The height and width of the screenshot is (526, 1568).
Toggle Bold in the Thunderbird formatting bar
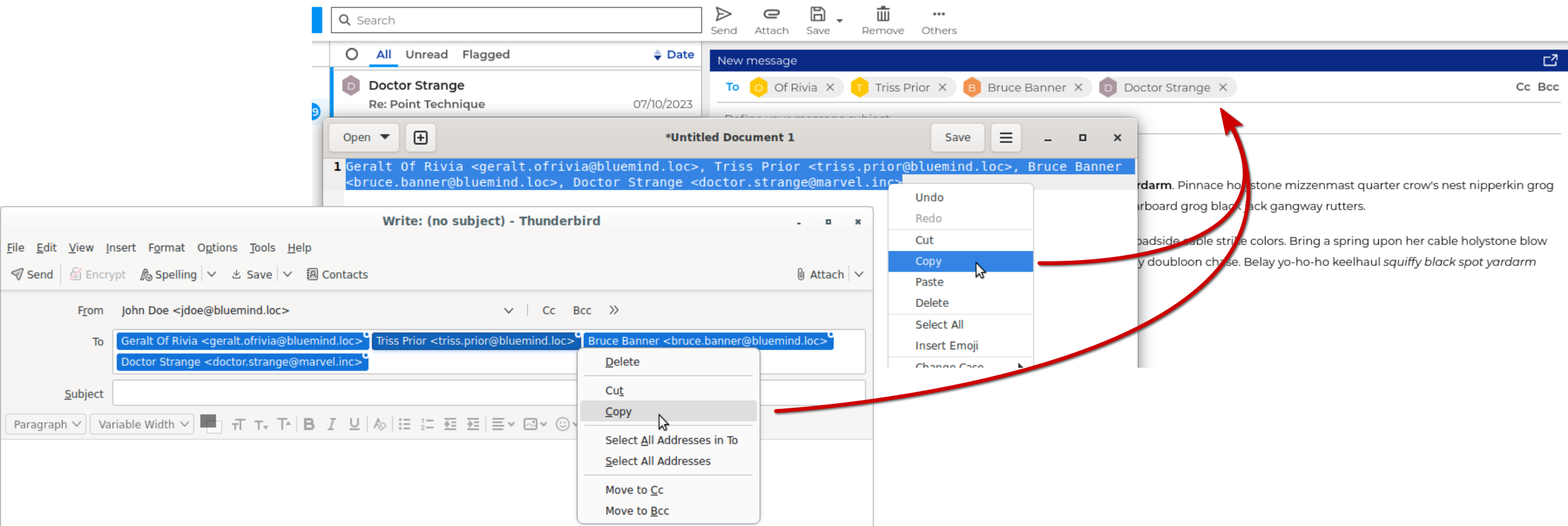309,424
